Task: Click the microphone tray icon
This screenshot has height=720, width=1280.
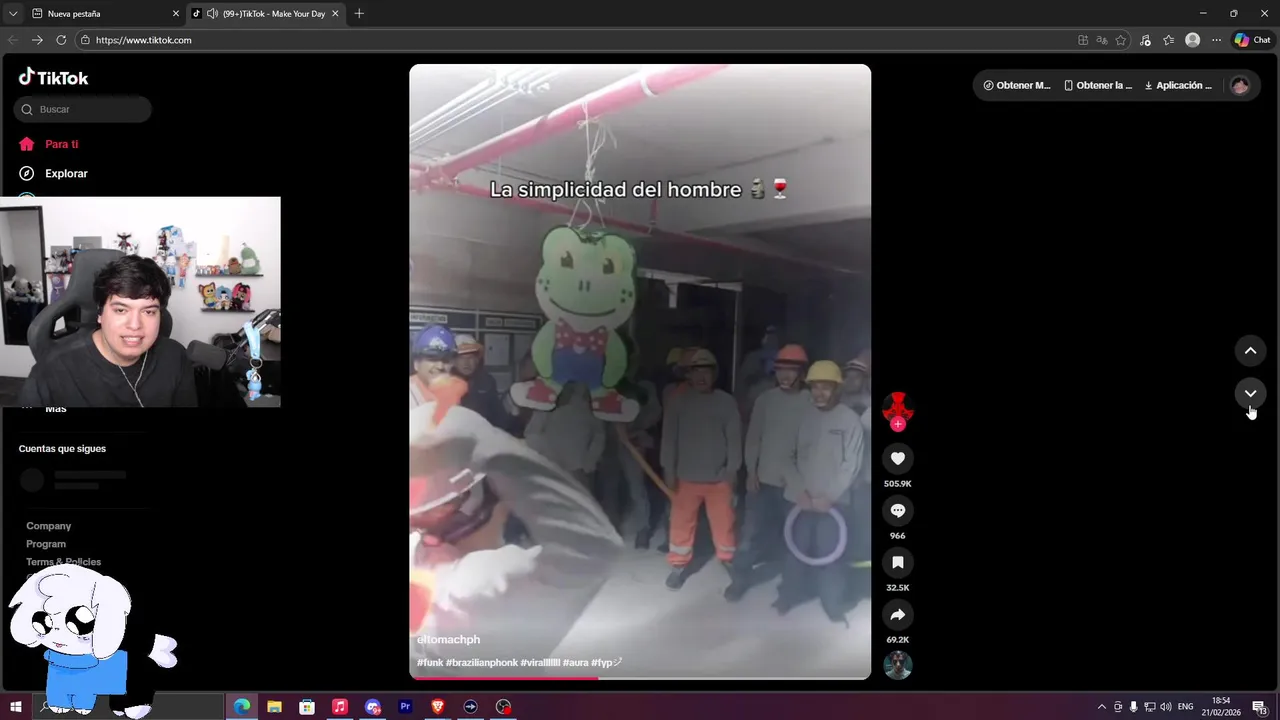Action: [1133, 707]
